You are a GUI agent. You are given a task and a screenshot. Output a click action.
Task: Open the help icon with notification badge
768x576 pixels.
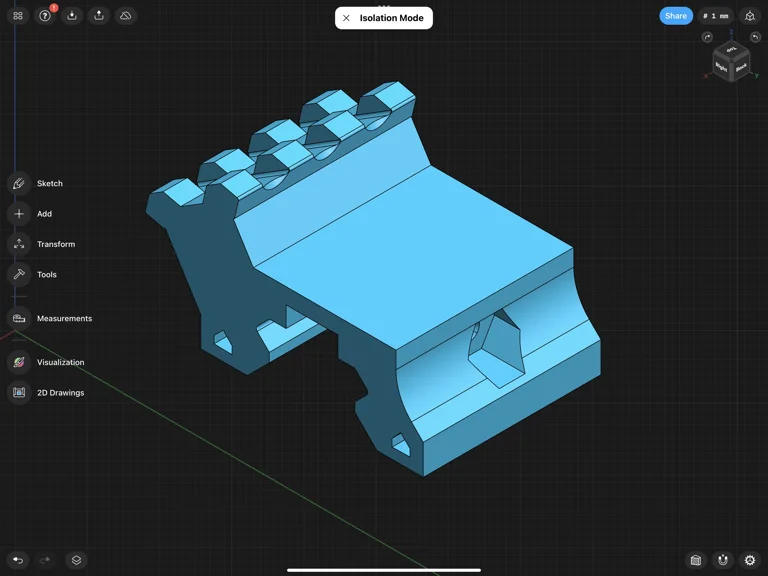45,16
